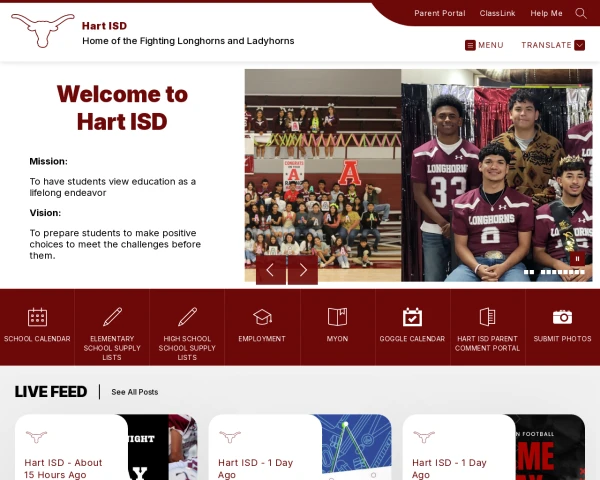600x480 pixels.
Task: Open the search magnifier icon
Action: (581, 13)
